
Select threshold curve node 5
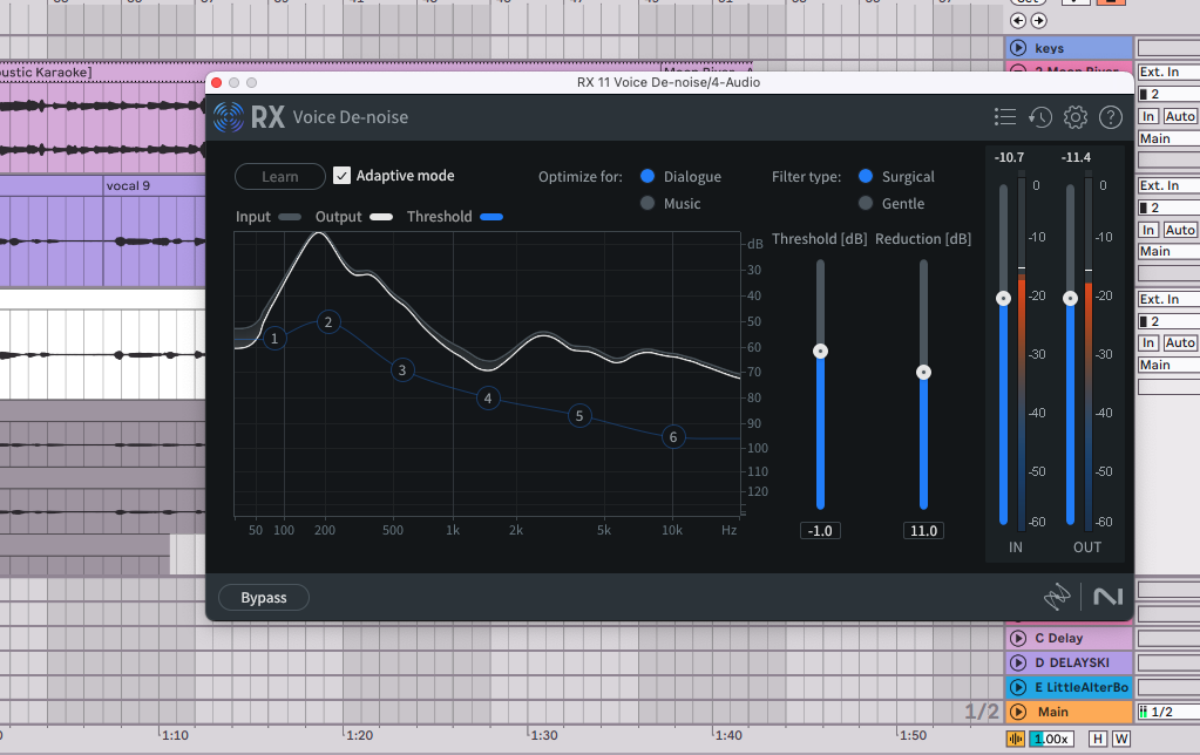[x=580, y=416]
